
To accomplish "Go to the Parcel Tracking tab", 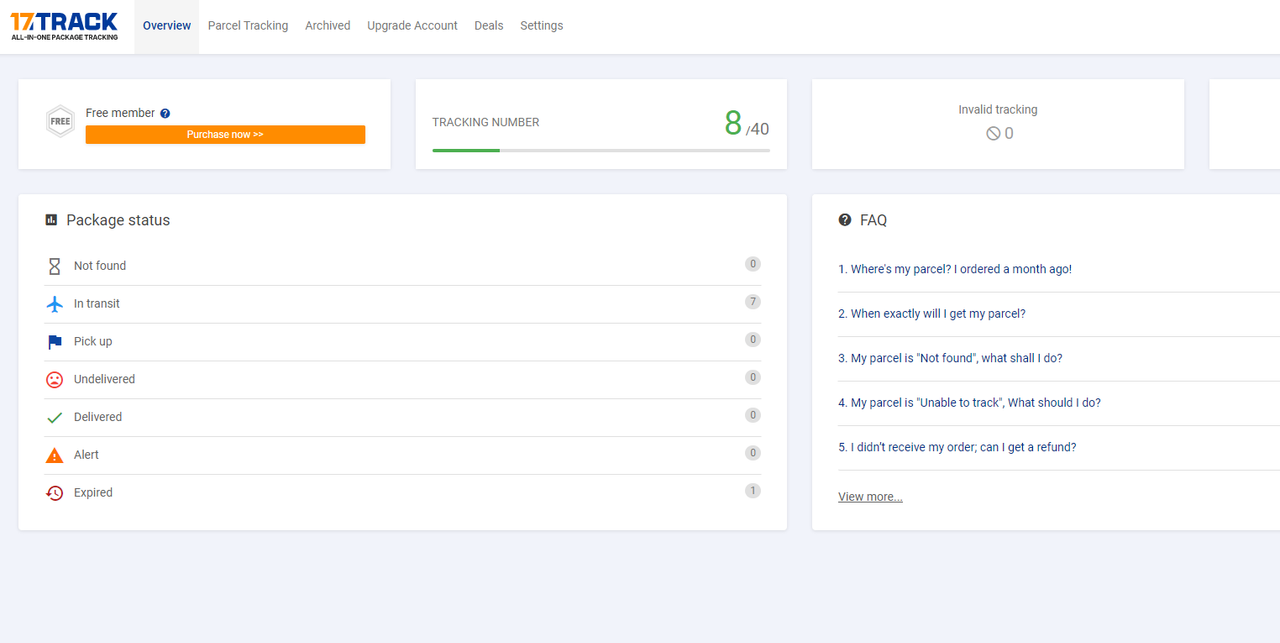I will pyautogui.click(x=248, y=26).
